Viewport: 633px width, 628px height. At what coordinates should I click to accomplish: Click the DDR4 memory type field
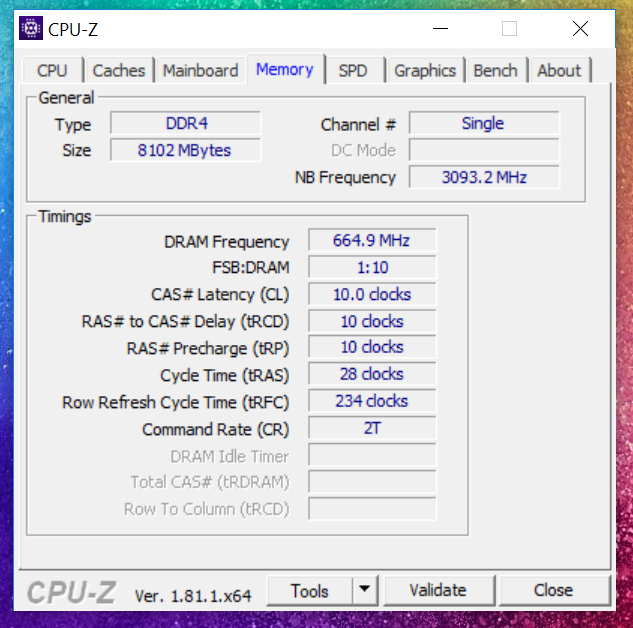pyautogui.click(x=186, y=123)
